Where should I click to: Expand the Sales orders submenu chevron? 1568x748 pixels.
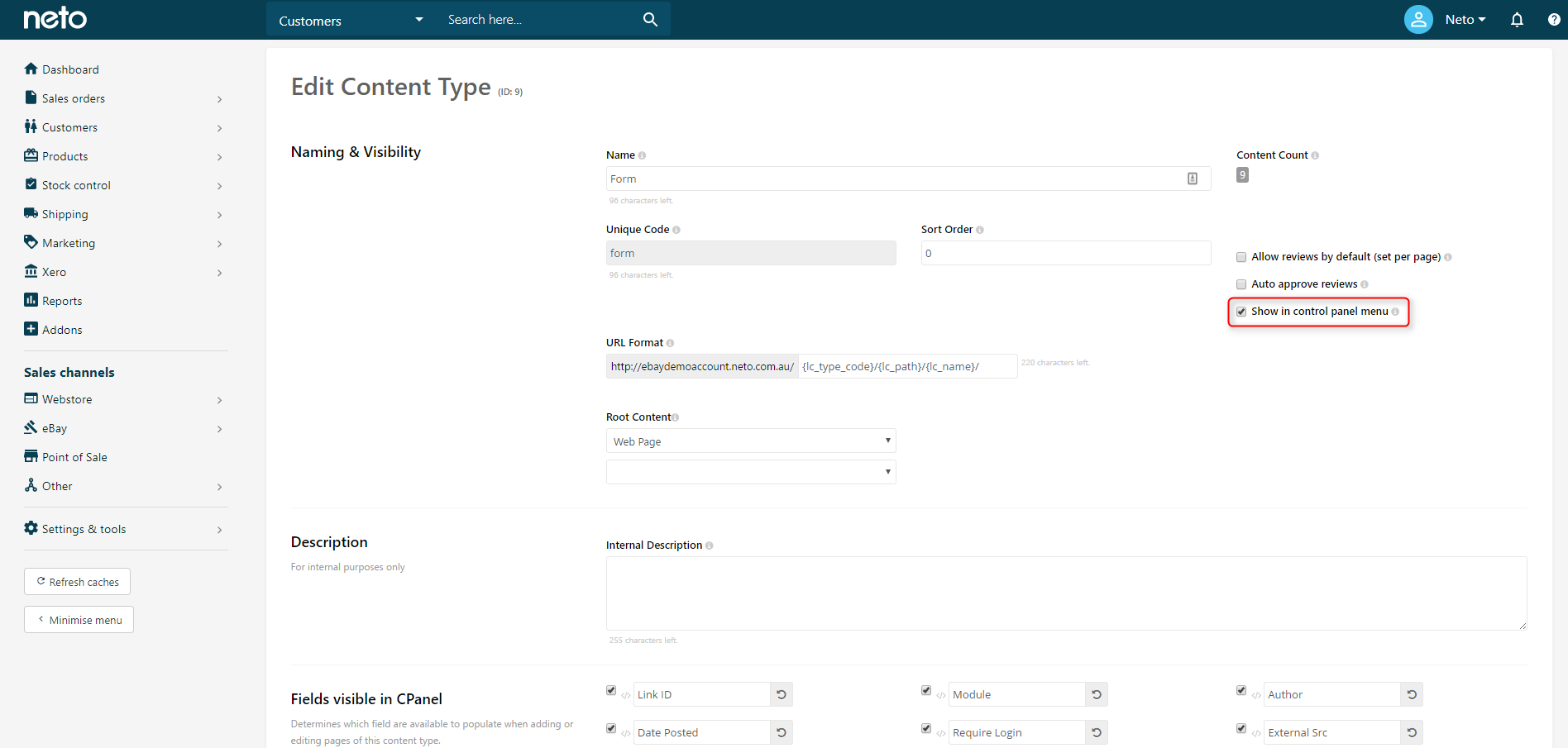219,99
